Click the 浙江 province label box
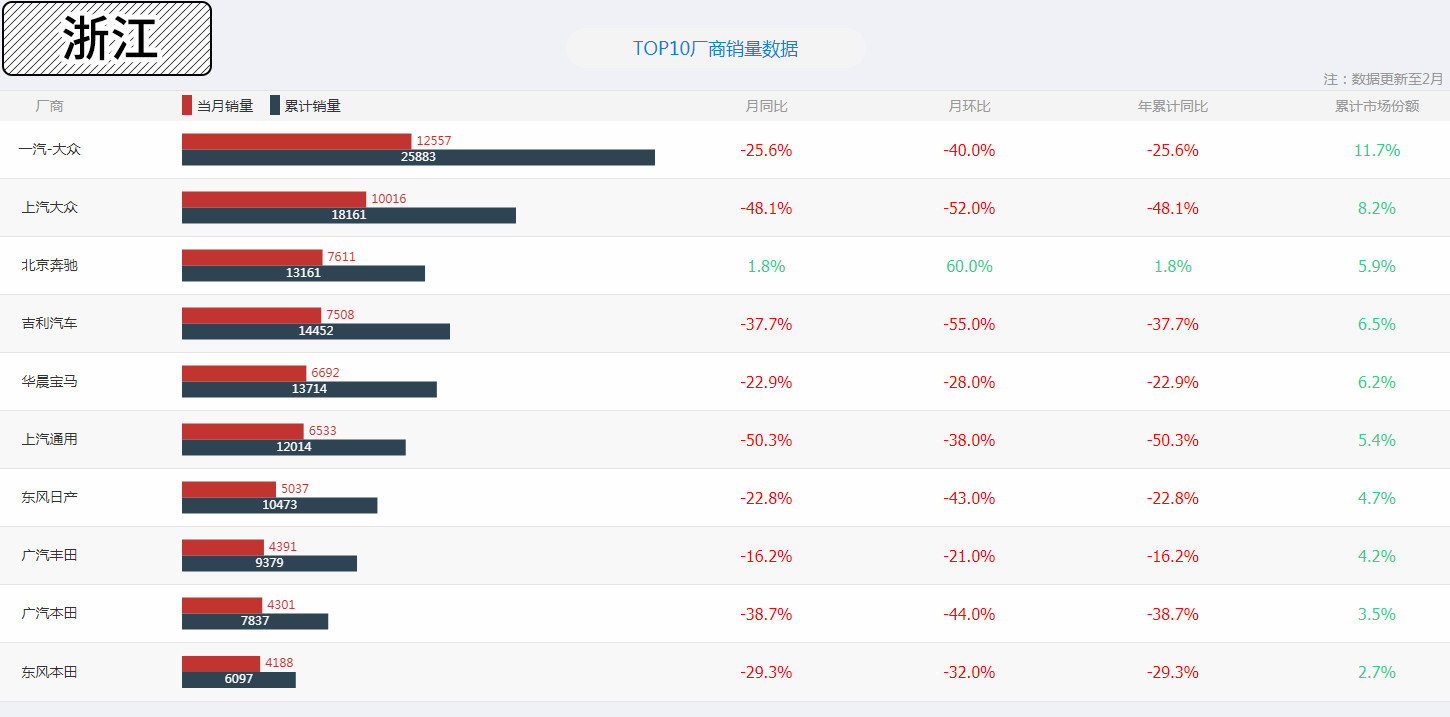This screenshot has height=717, width=1450. point(107,39)
